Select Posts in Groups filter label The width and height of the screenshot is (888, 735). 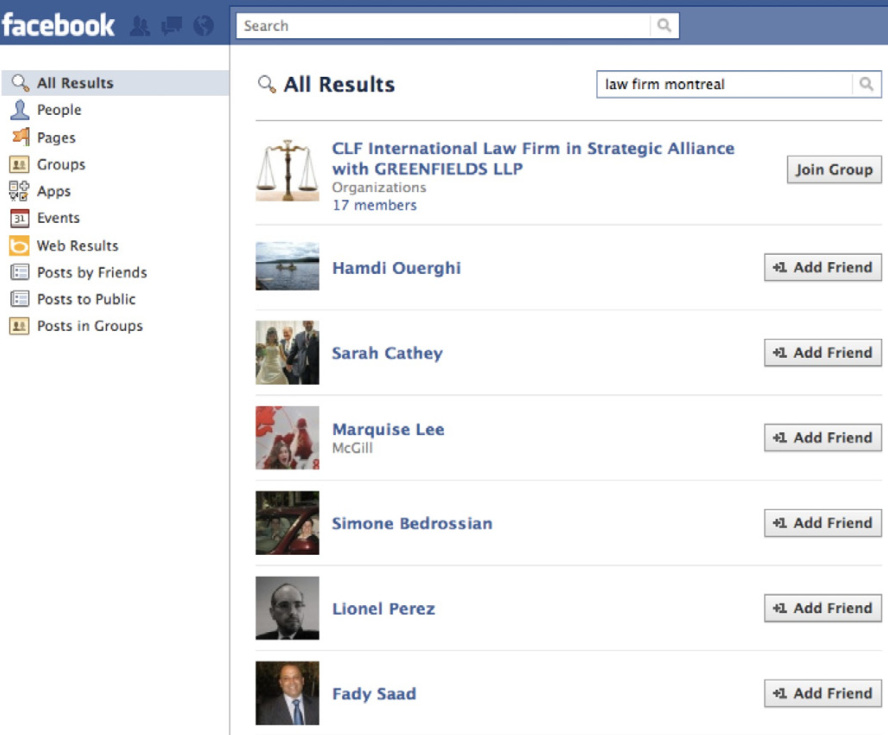[x=89, y=326]
